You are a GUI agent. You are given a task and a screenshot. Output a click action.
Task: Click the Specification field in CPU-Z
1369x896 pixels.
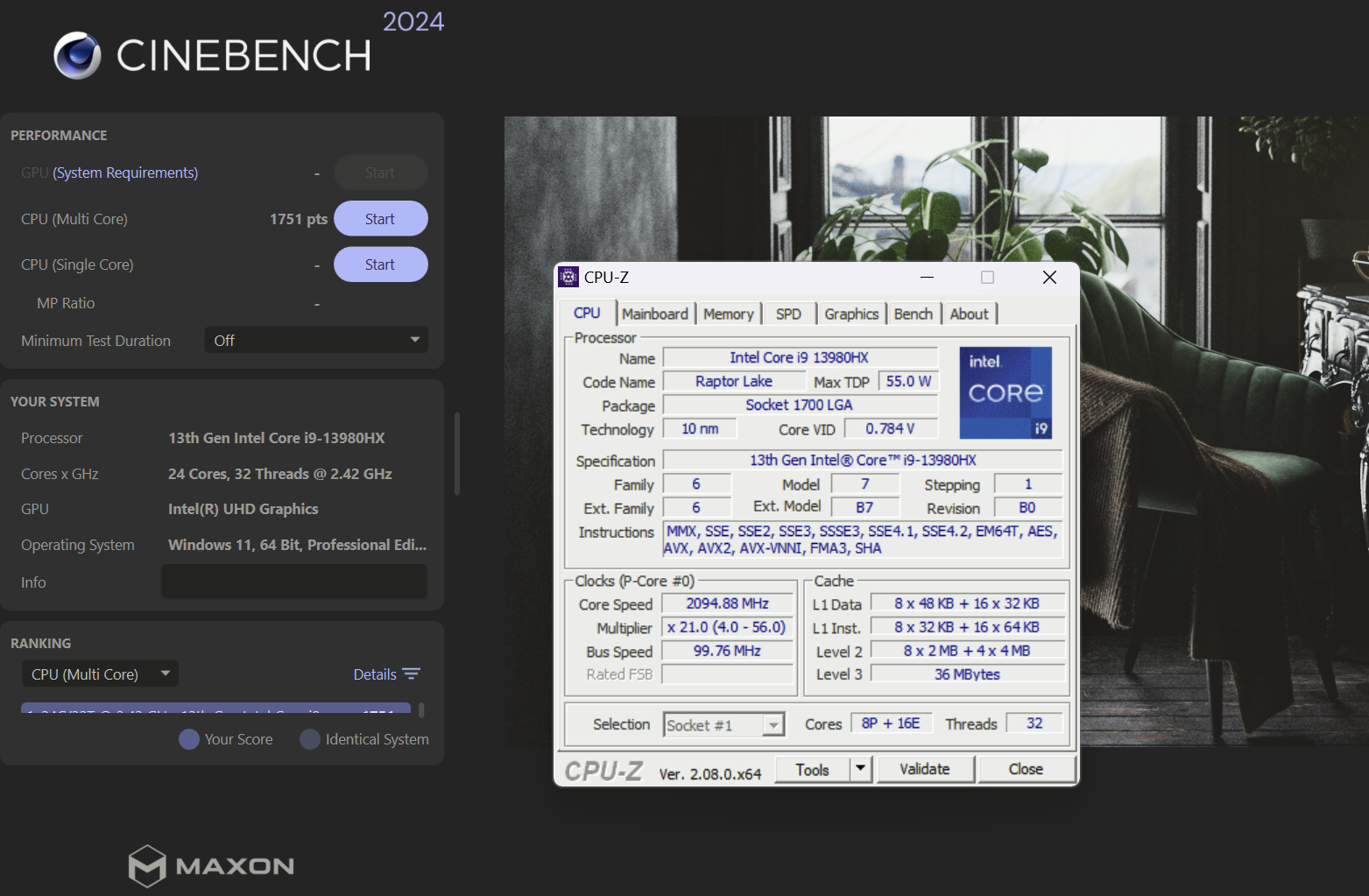click(x=863, y=460)
